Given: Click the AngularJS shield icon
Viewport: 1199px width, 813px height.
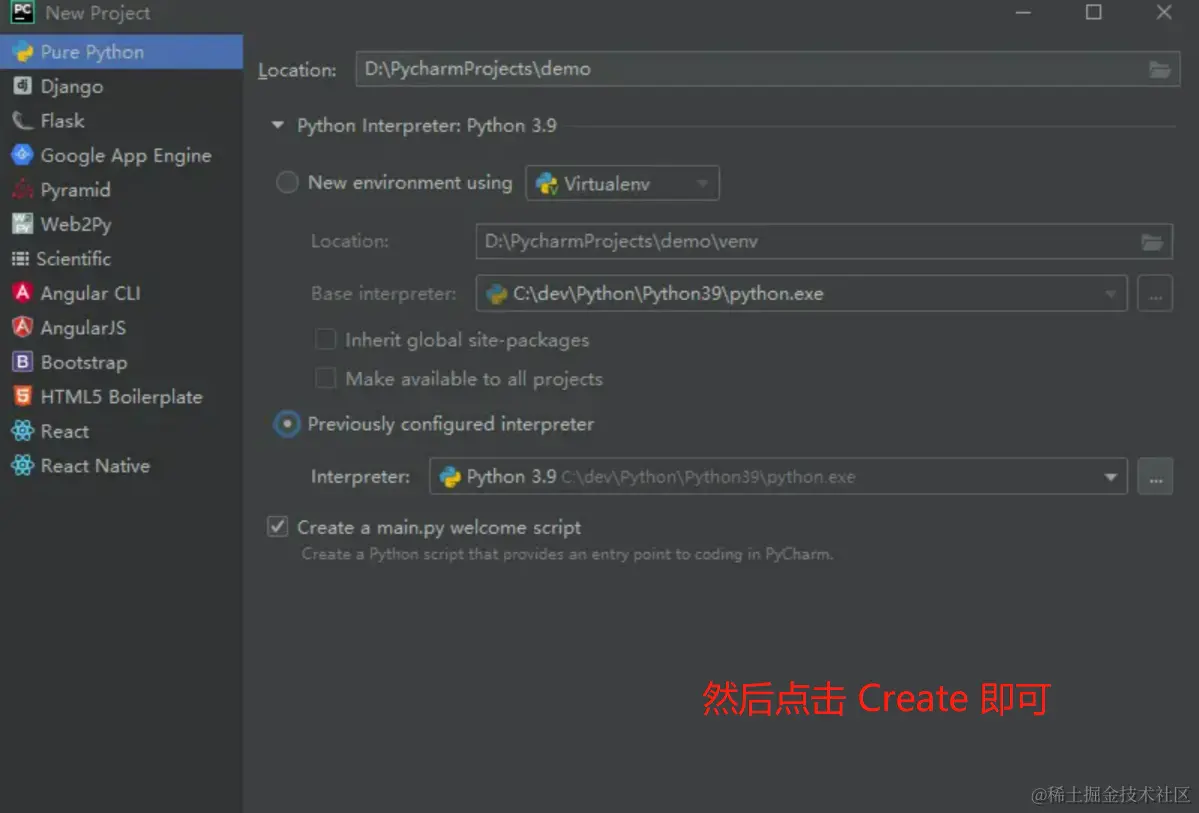Looking at the screenshot, I should (x=22, y=327).
